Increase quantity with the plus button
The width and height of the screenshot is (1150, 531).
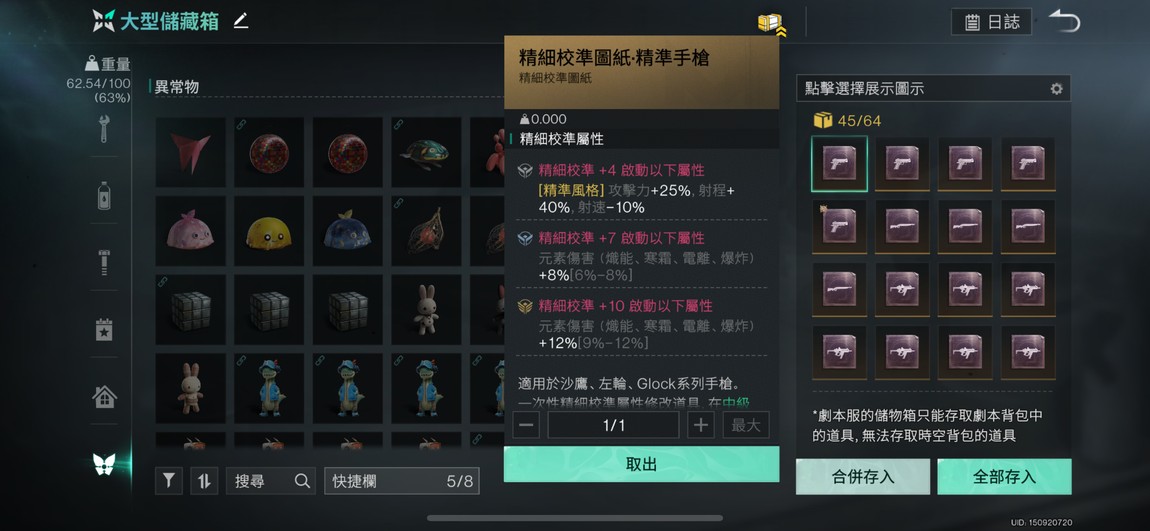pyautogui.click(x=700, y=425)
